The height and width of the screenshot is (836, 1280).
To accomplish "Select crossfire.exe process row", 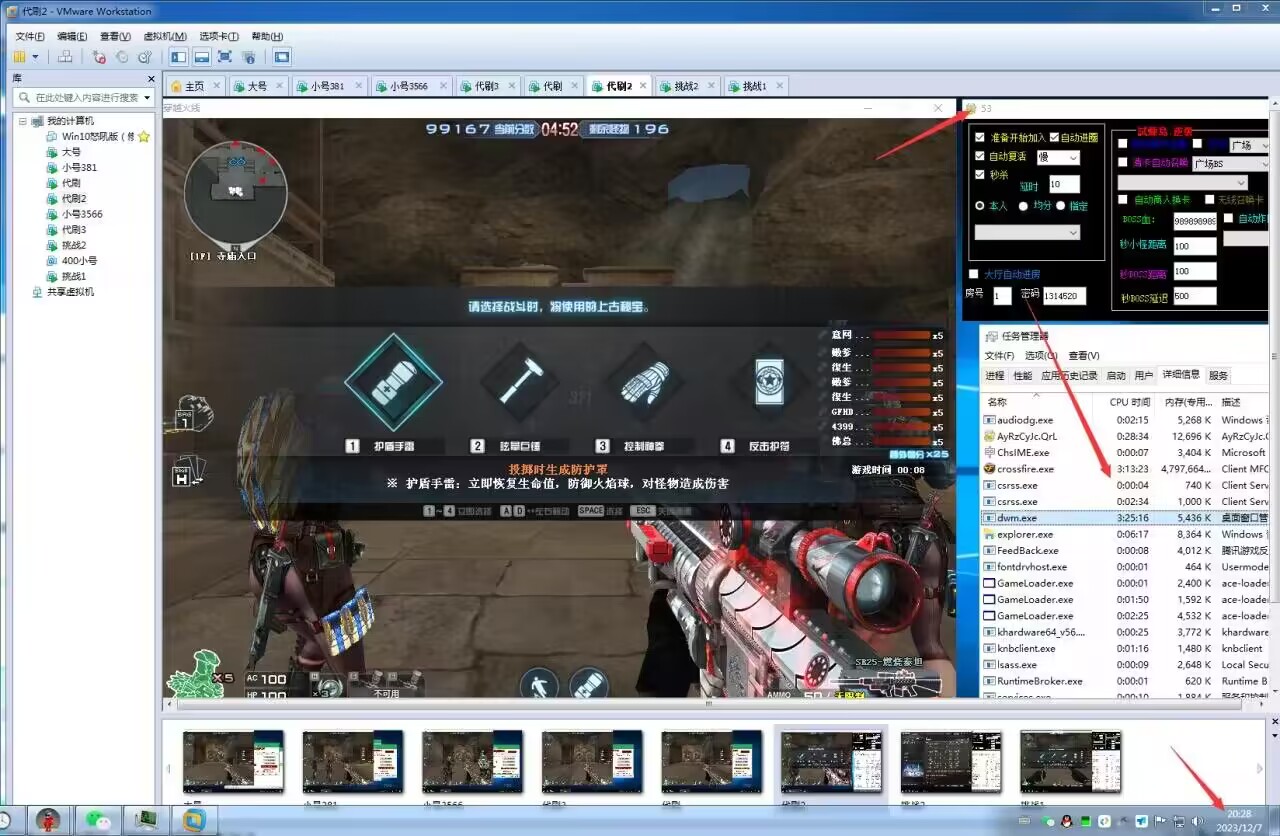I will click(1125, 469).
